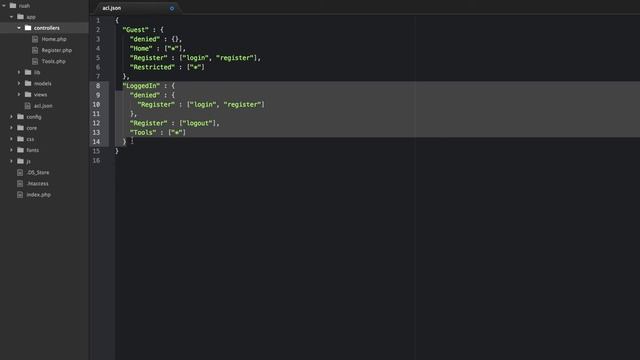Click the .htaccess file icon

[x=20, y=183]
